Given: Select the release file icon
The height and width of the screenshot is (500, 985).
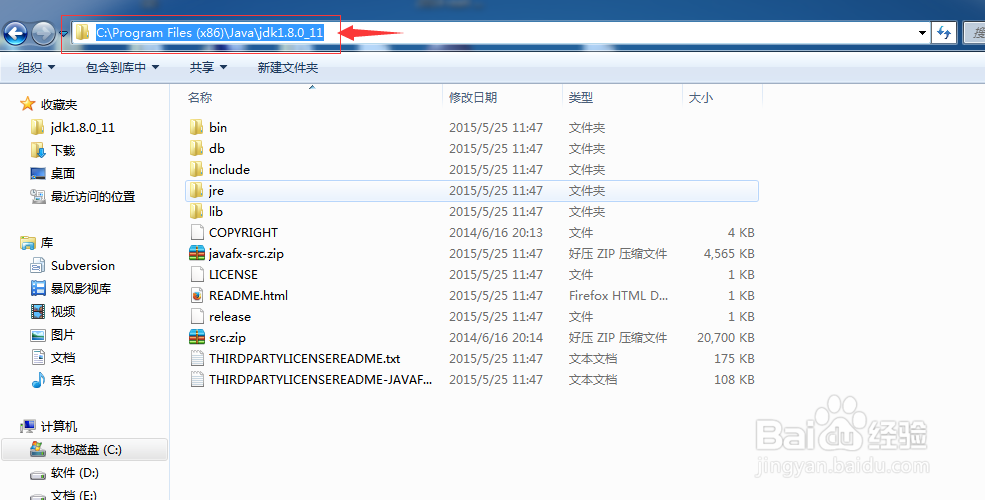Looking at the screenshot, I should click(197, 317).
